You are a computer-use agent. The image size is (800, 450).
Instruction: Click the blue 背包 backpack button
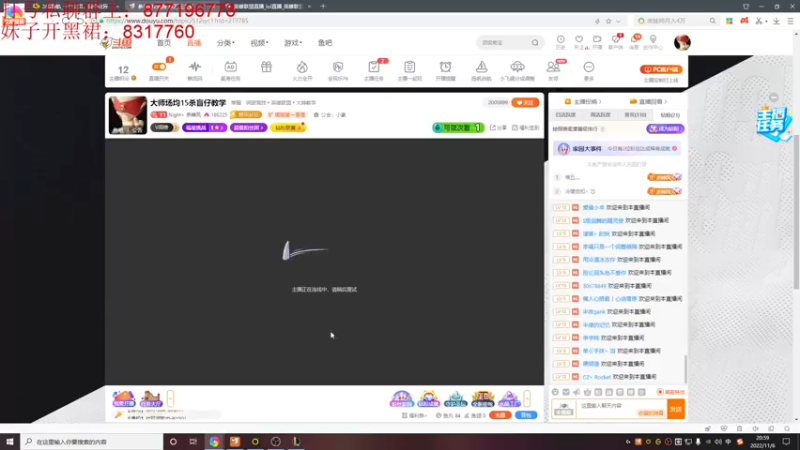coord(526,415)
